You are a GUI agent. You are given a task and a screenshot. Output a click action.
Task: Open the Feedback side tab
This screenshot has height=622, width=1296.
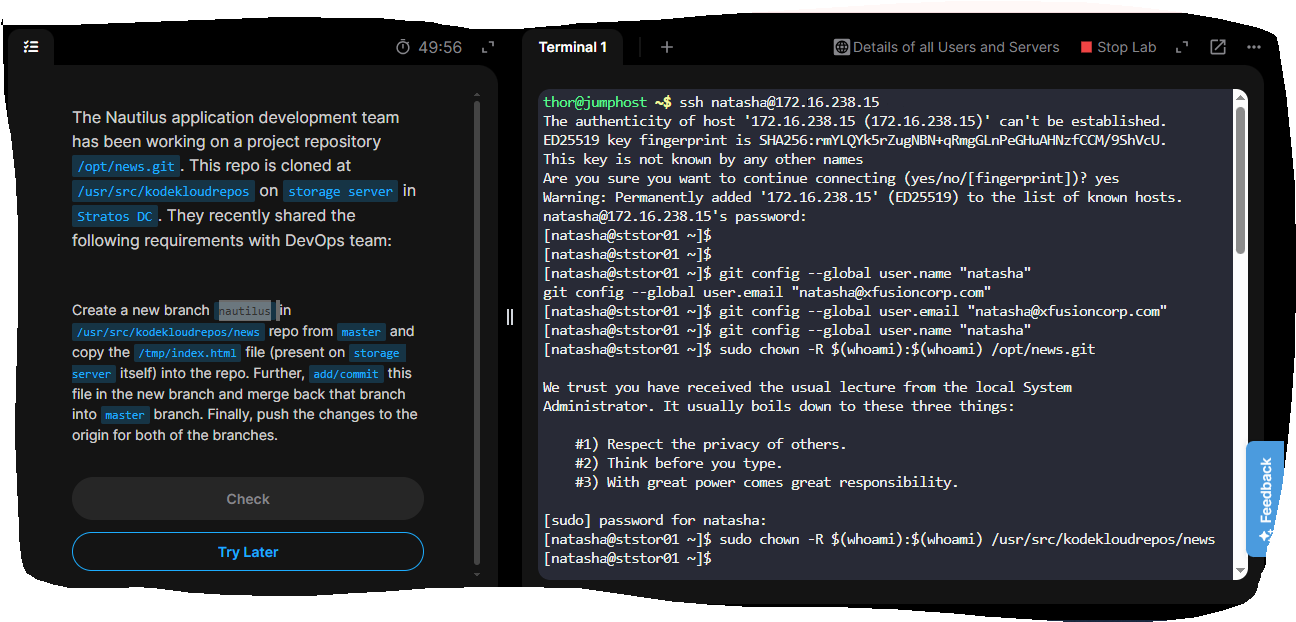pyautogui.click(x=1265, y=498)
